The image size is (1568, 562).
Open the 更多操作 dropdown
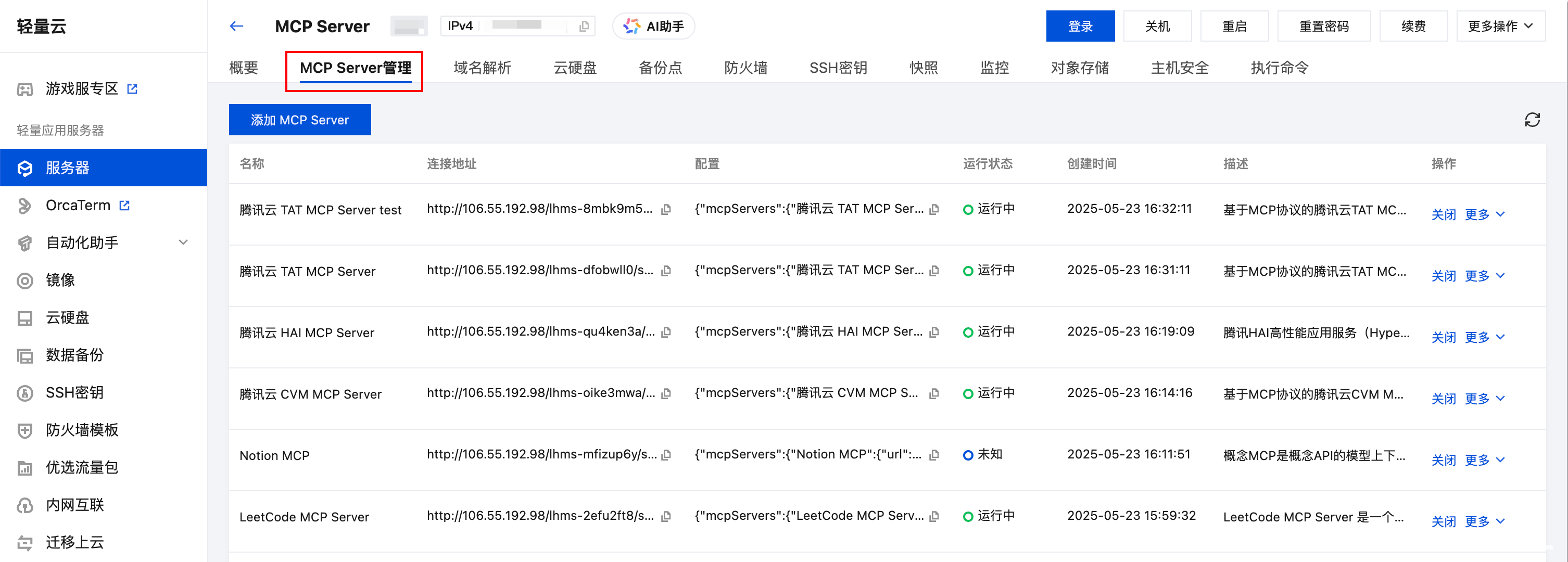coord(1500,26)
